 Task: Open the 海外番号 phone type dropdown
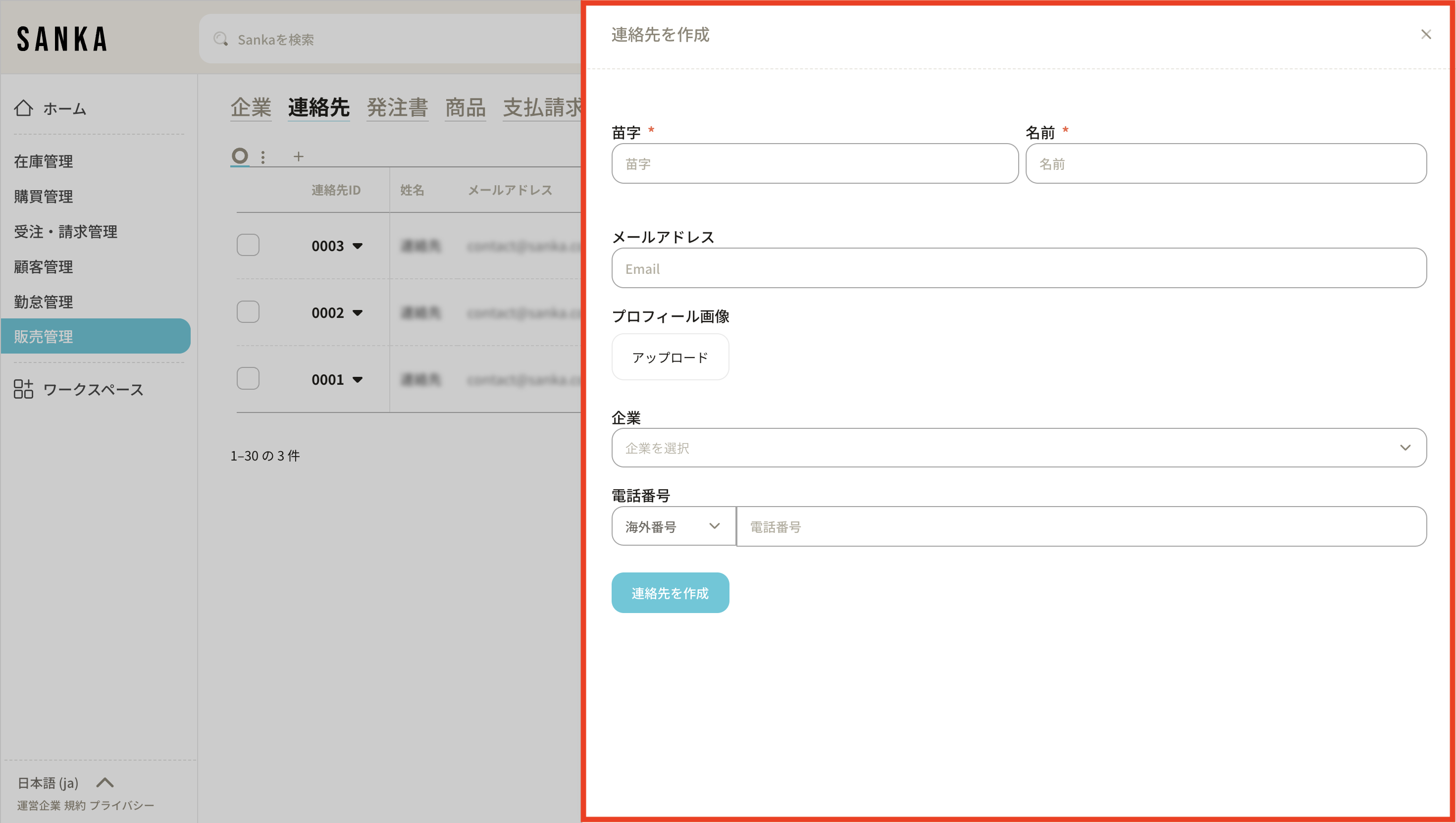(673, 526)
